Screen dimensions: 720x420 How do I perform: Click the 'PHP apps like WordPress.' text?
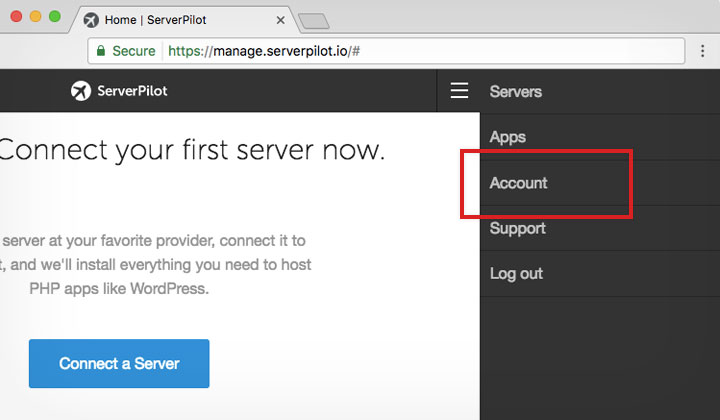119,289
